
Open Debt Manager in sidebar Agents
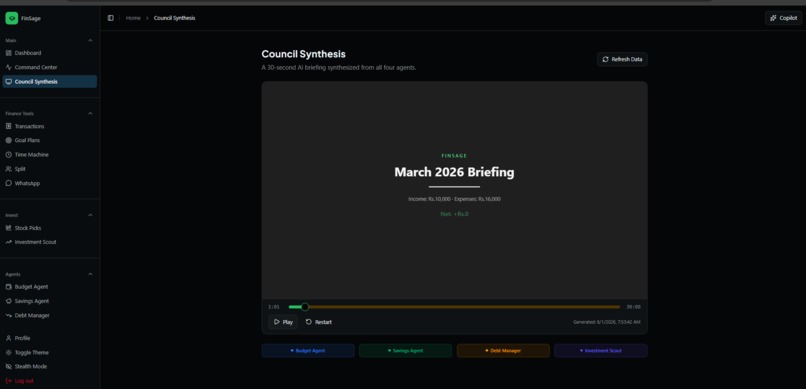[49, 316]
